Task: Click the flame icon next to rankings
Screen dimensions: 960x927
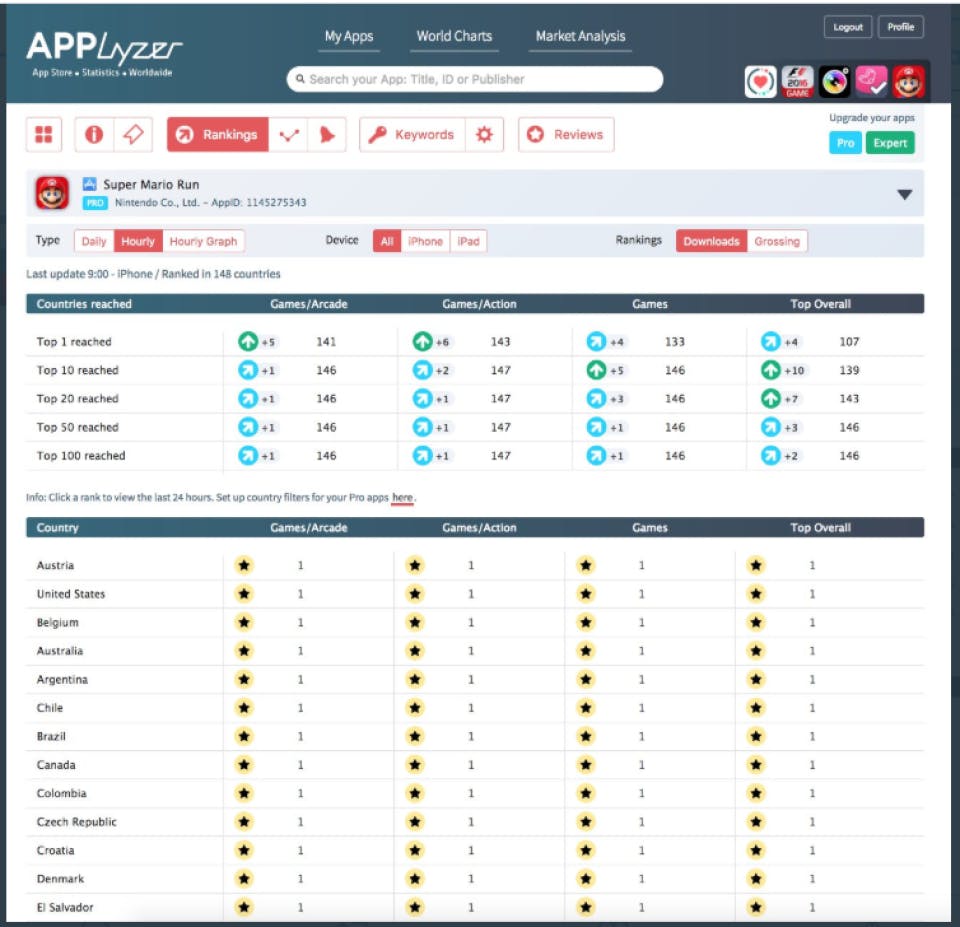Action: [x=327, y=134]
